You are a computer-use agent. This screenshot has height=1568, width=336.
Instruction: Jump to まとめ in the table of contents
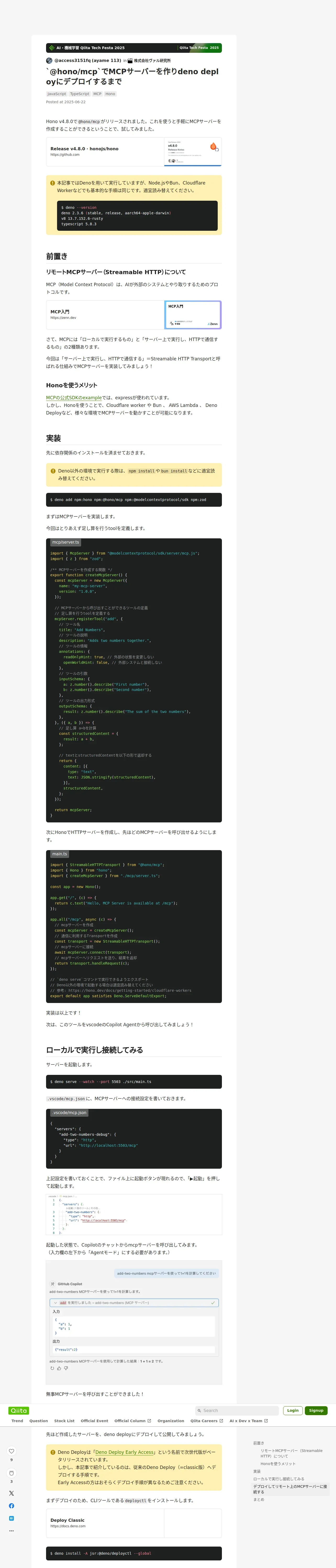(259, 1499)
